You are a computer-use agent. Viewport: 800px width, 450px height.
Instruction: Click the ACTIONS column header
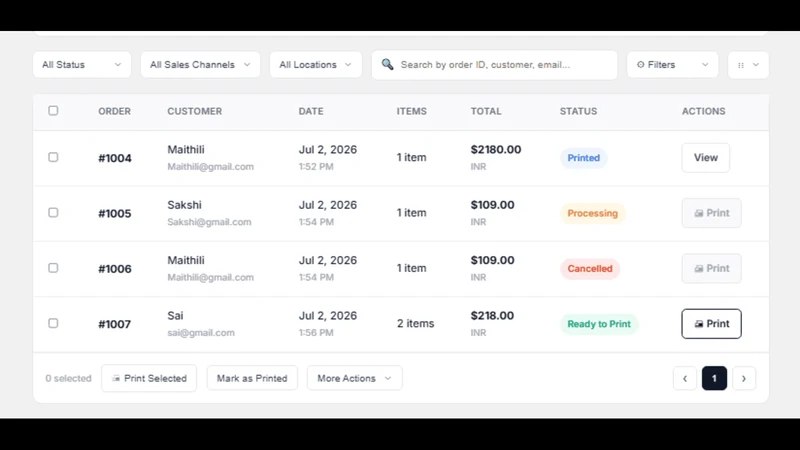pyautogui.click(x=704, y=111)
